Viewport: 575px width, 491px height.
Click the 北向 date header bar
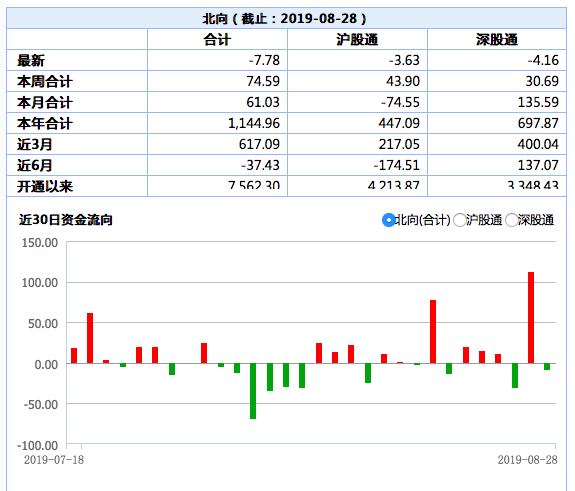[x=286, y=18]
